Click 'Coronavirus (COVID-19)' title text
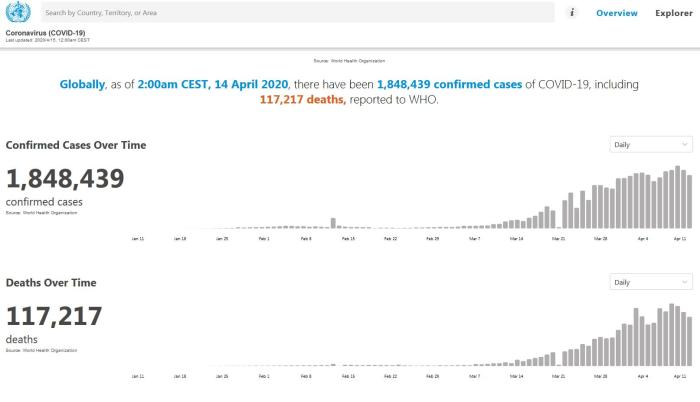The height and width of the screenshot is (402, 700). pyautogui.click(x=45, y=33)
